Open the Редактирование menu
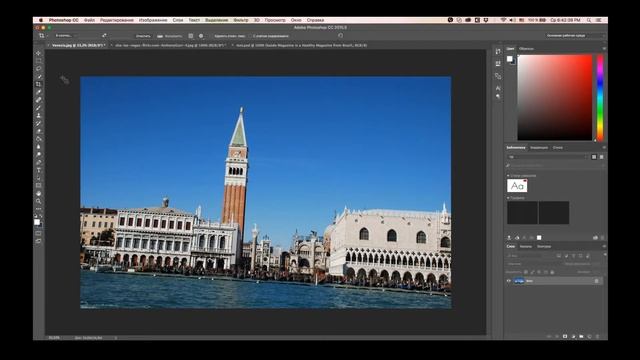 coord(117,20)
